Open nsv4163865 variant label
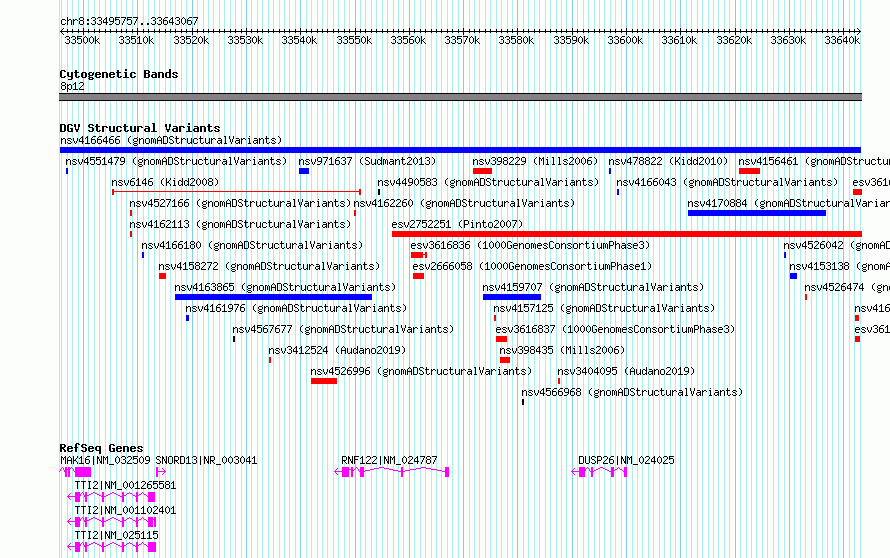 (x=285, y=287)
